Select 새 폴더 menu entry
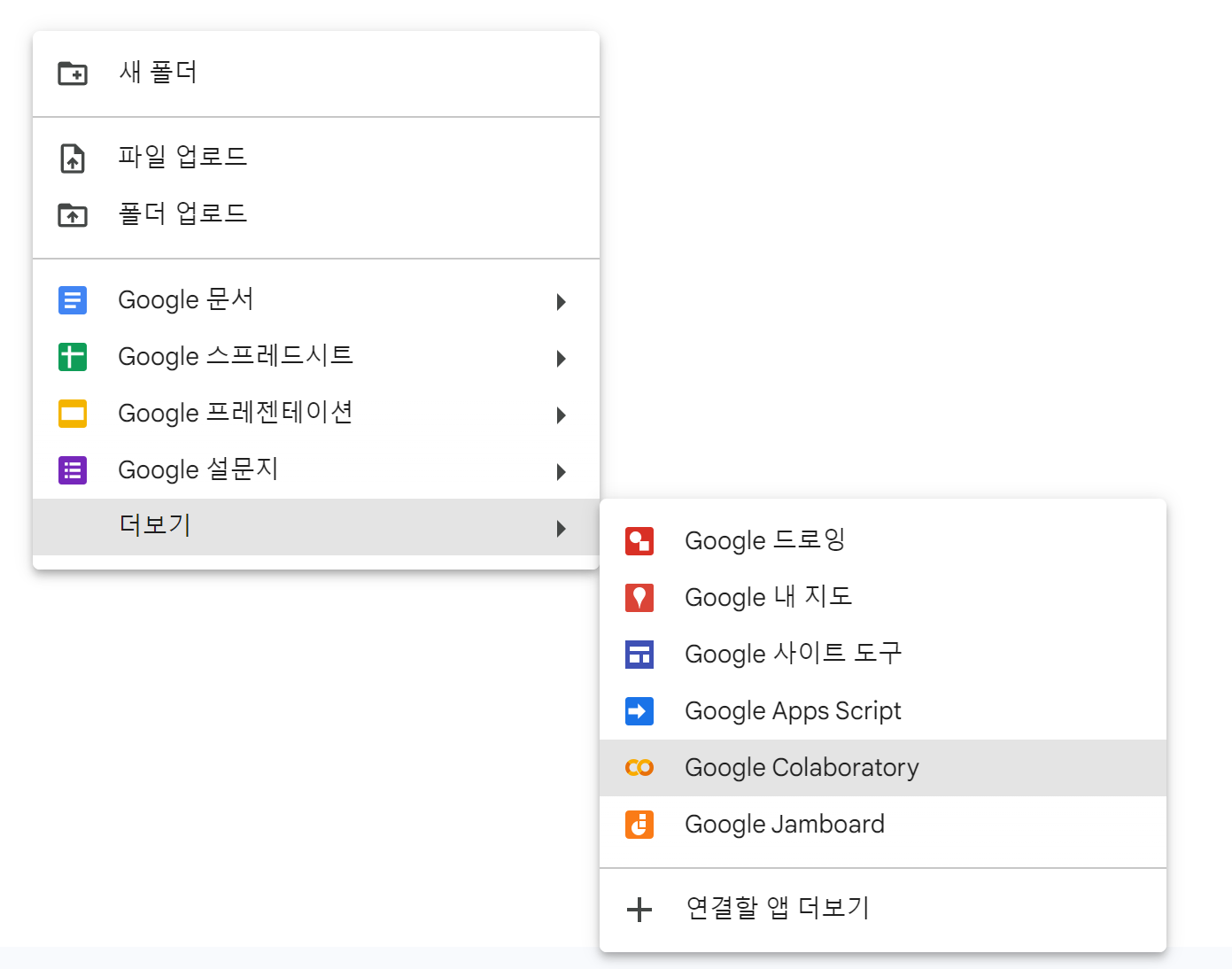The height and width of the screenshot is (969, 1232). (316, 73)
